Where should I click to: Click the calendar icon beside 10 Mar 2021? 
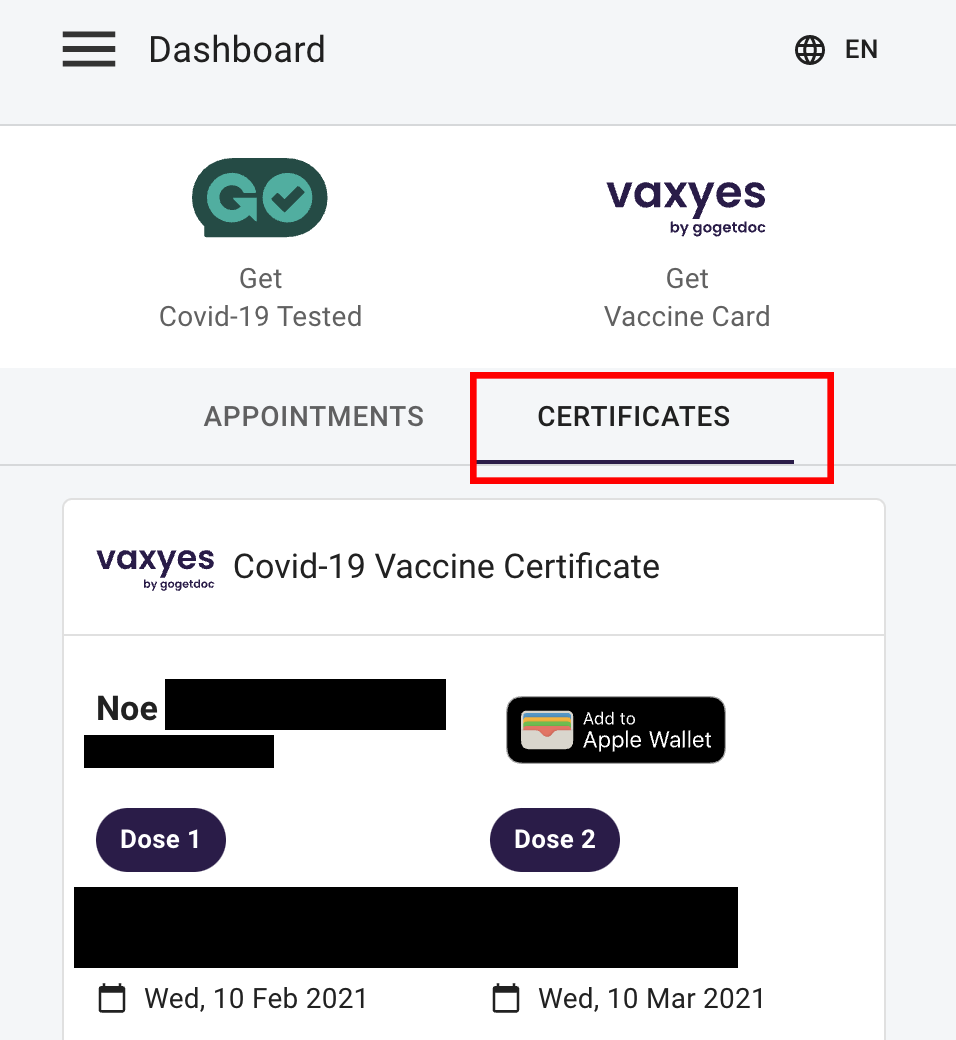coord(506,998)
